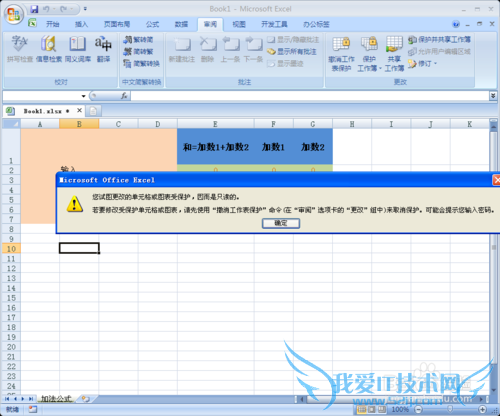The width and height of the screenshot is (500, 416).
Task: Click Protect and Share Workbook
Action: (x=439, y=40)
